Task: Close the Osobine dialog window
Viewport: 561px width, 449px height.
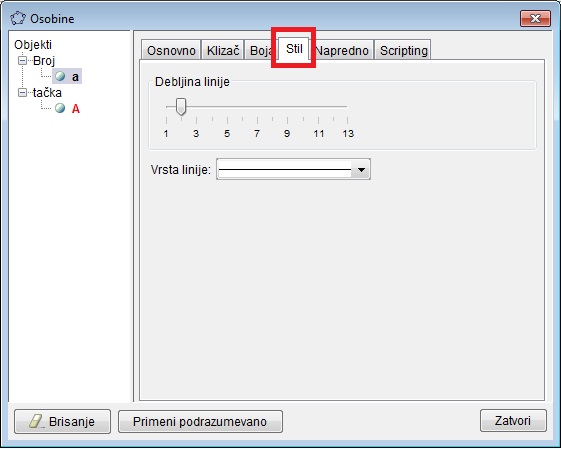Action: (535, 18)
